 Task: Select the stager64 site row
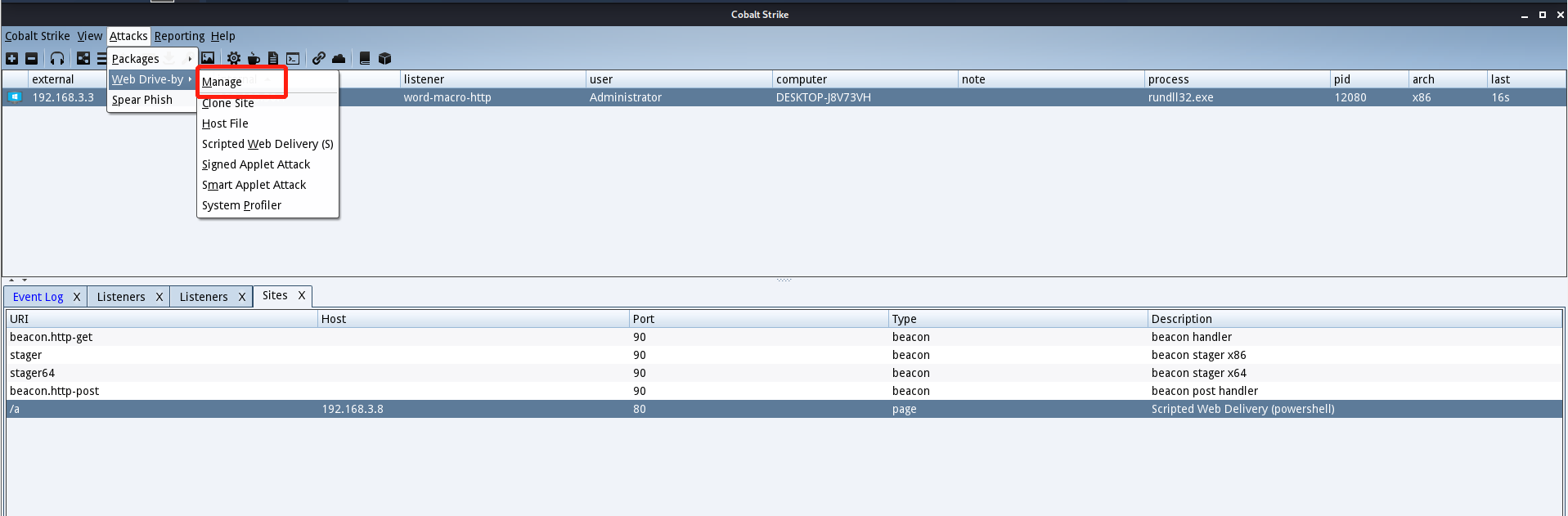[784, 373]
